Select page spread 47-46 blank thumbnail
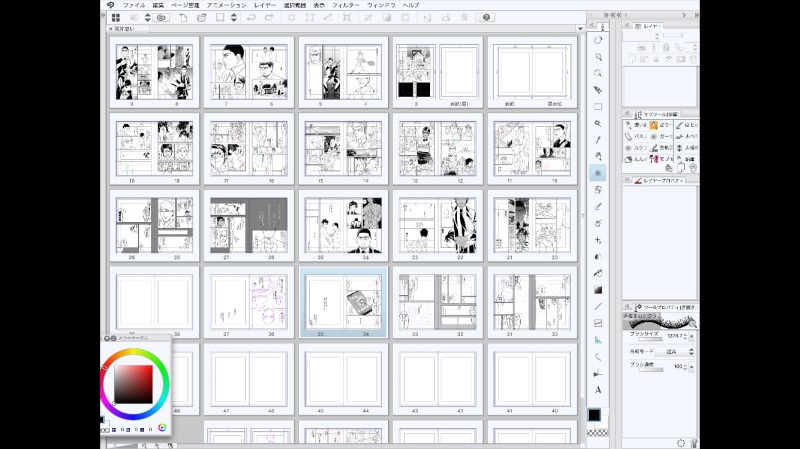Image resolution: width=800 pixels, height=449 pixels. point(248,379)
